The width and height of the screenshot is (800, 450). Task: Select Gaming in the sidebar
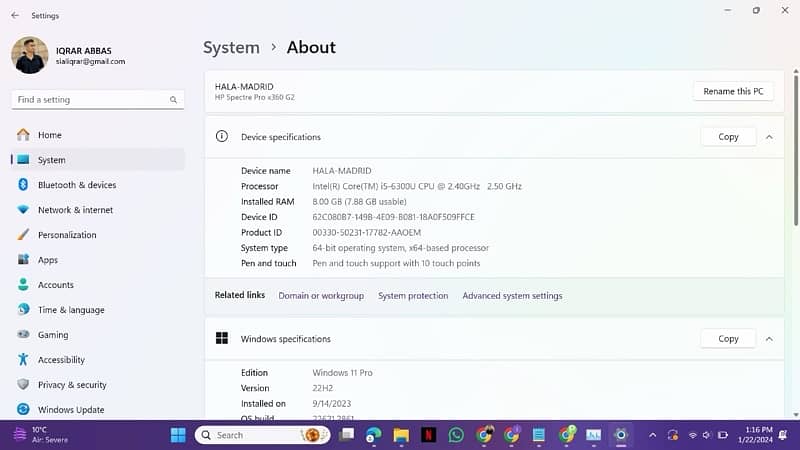click(53, 335)
